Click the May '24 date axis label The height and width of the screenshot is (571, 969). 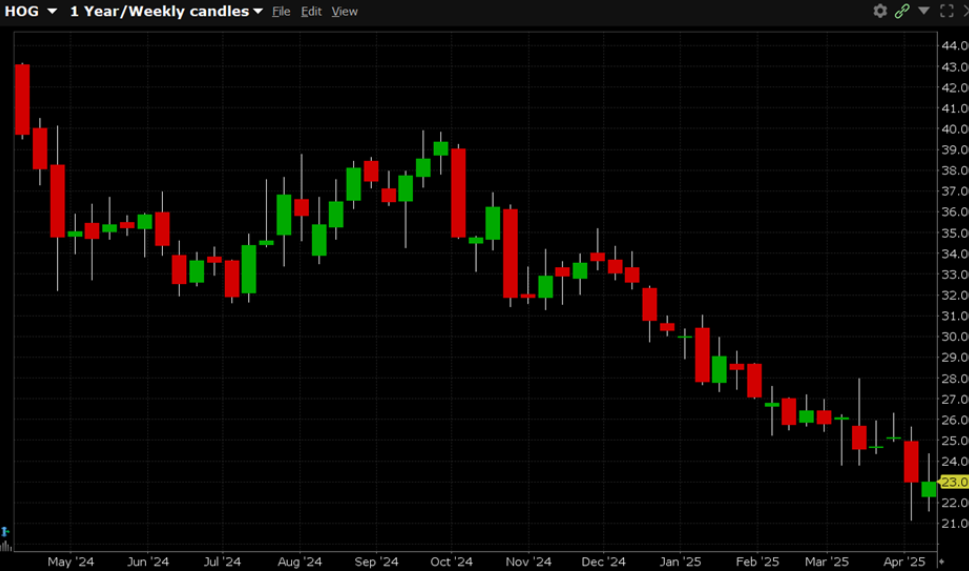click(70, 562)
